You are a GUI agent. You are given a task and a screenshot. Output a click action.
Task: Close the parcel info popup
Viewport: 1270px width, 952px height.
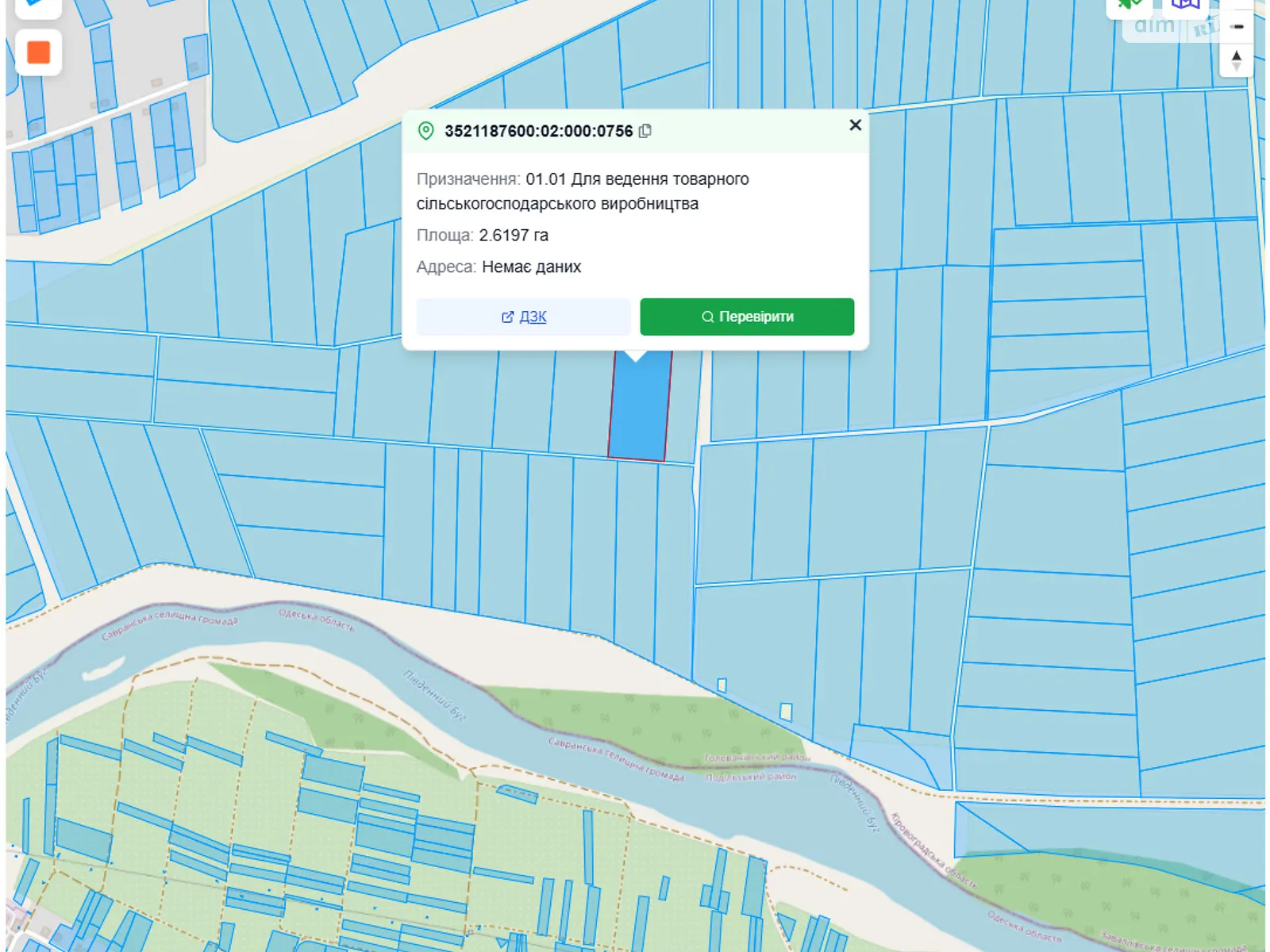855,125
